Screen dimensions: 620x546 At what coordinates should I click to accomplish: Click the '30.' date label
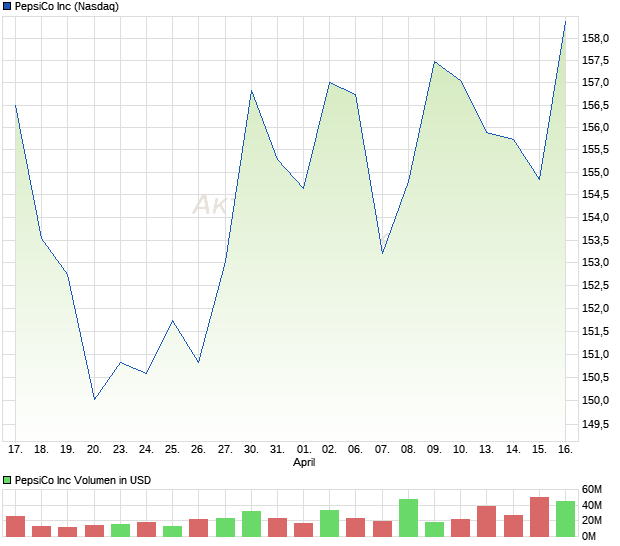tap(251, 449)
